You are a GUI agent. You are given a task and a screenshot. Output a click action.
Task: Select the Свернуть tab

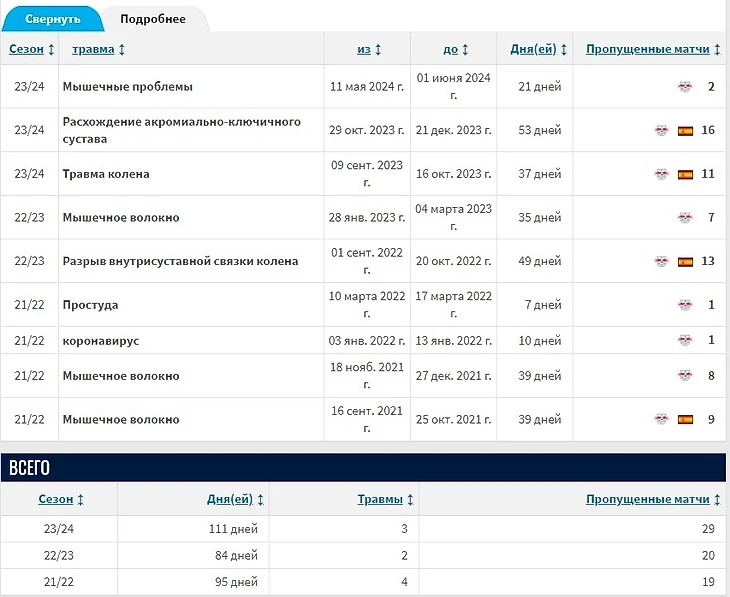tap(52, 19)
